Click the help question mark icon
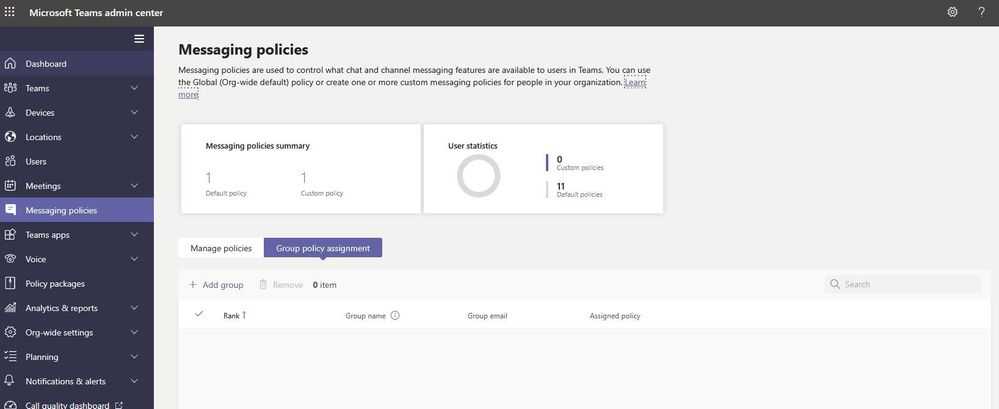 click(981, 12)
